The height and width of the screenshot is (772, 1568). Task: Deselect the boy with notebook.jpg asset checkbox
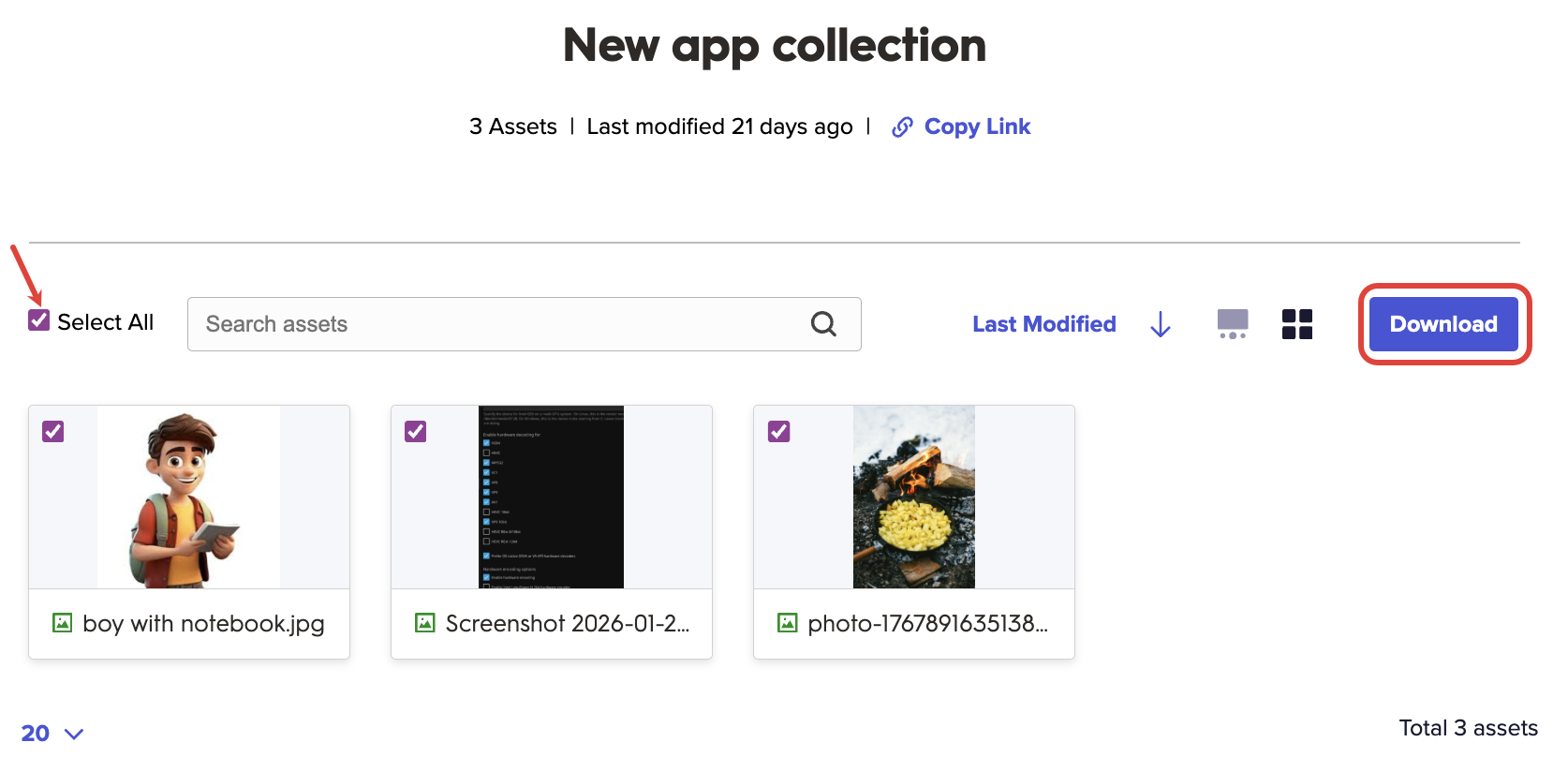pyautogui.click(x=53, y=431)
